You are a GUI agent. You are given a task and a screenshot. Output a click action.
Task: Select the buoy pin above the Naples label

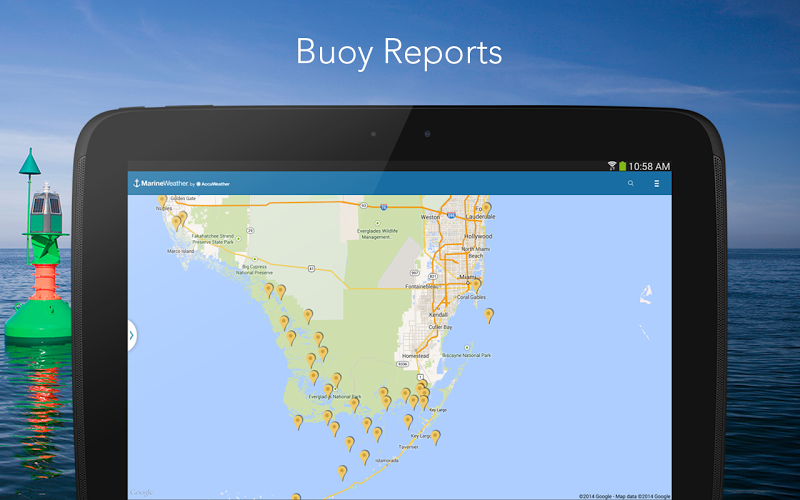pos(162,201)
